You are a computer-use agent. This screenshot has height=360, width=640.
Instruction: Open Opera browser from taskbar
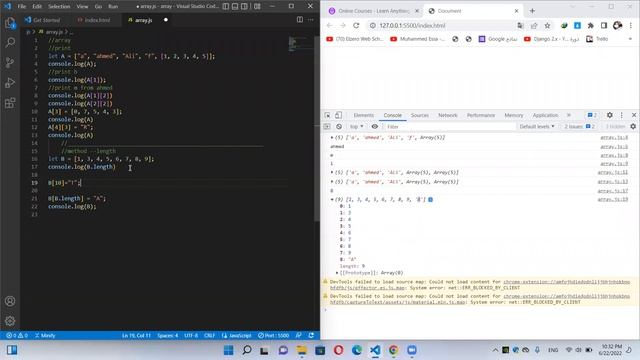(338, 350)
